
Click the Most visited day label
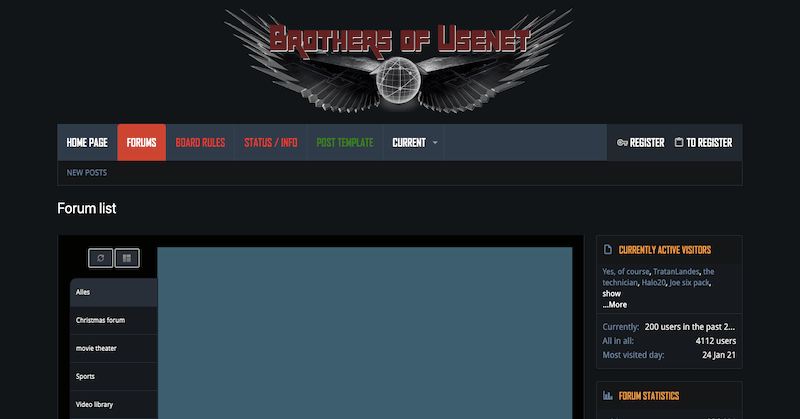(633, 355)
